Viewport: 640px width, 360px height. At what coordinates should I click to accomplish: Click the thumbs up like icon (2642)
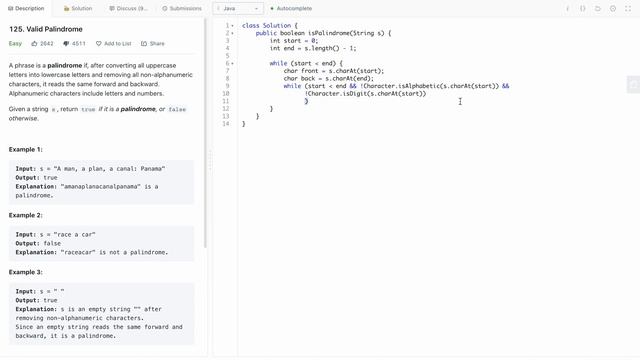[34, 44]
